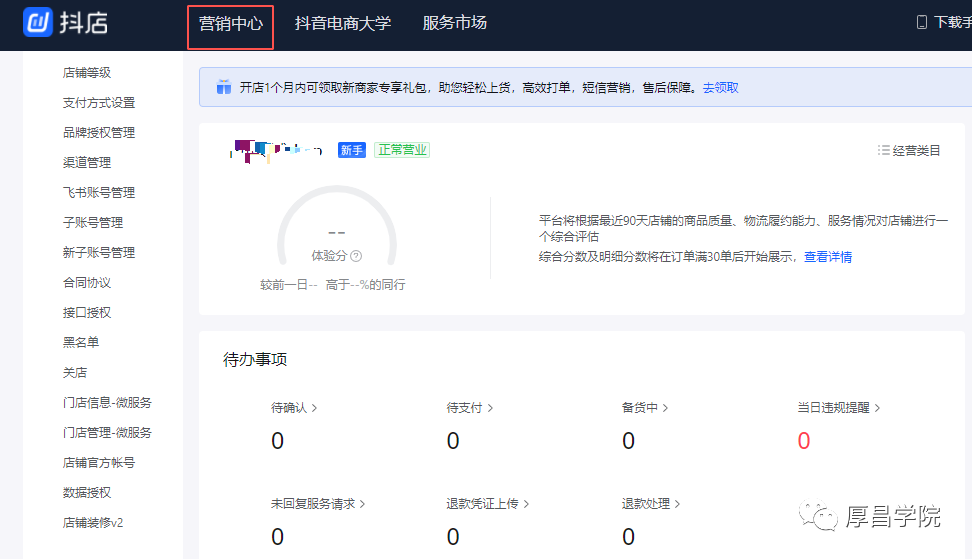Click the 较前一日-- text

click(x=289, y=285)
